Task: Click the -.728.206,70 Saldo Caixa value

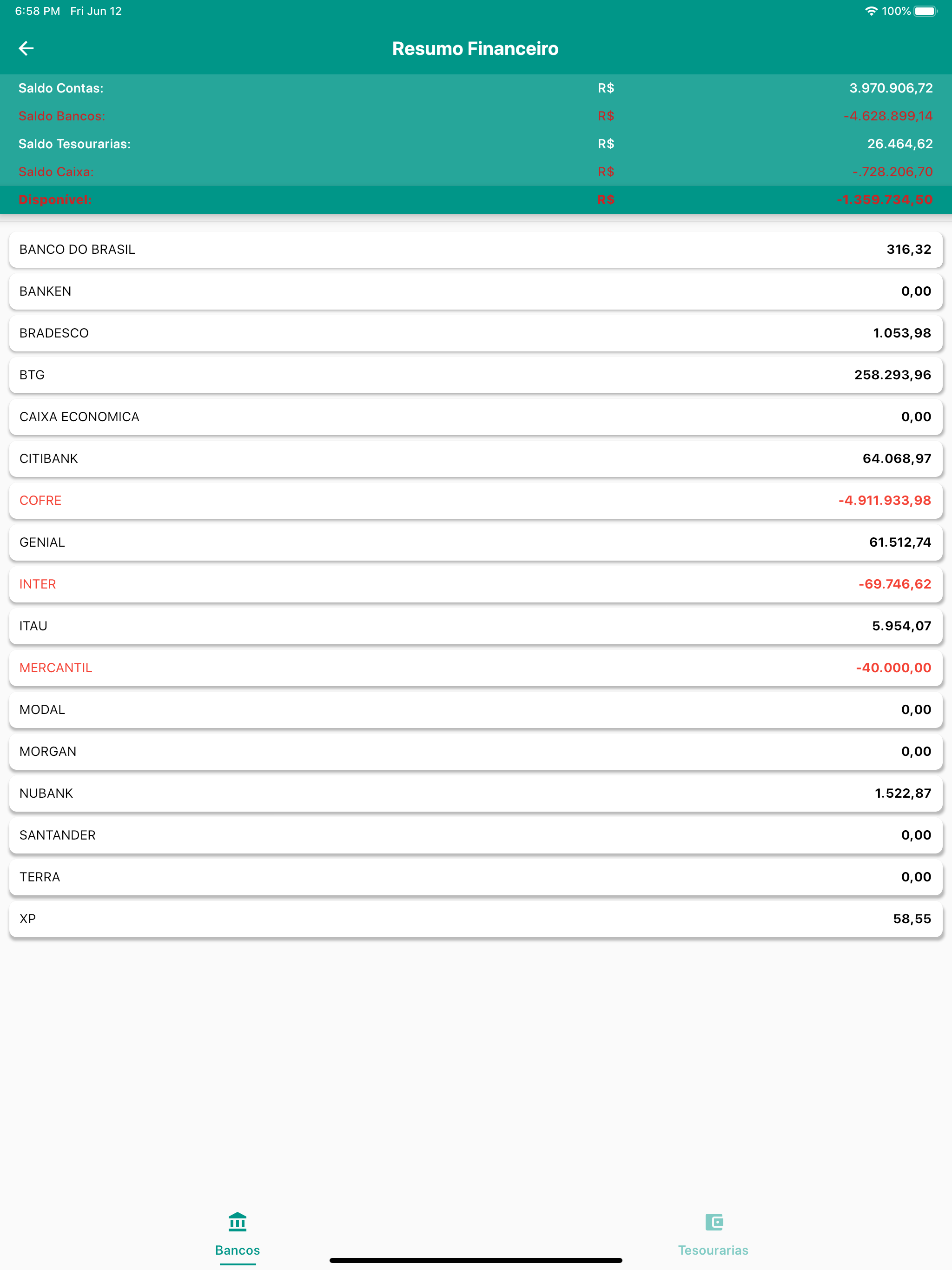Action: tap(892, 172)
